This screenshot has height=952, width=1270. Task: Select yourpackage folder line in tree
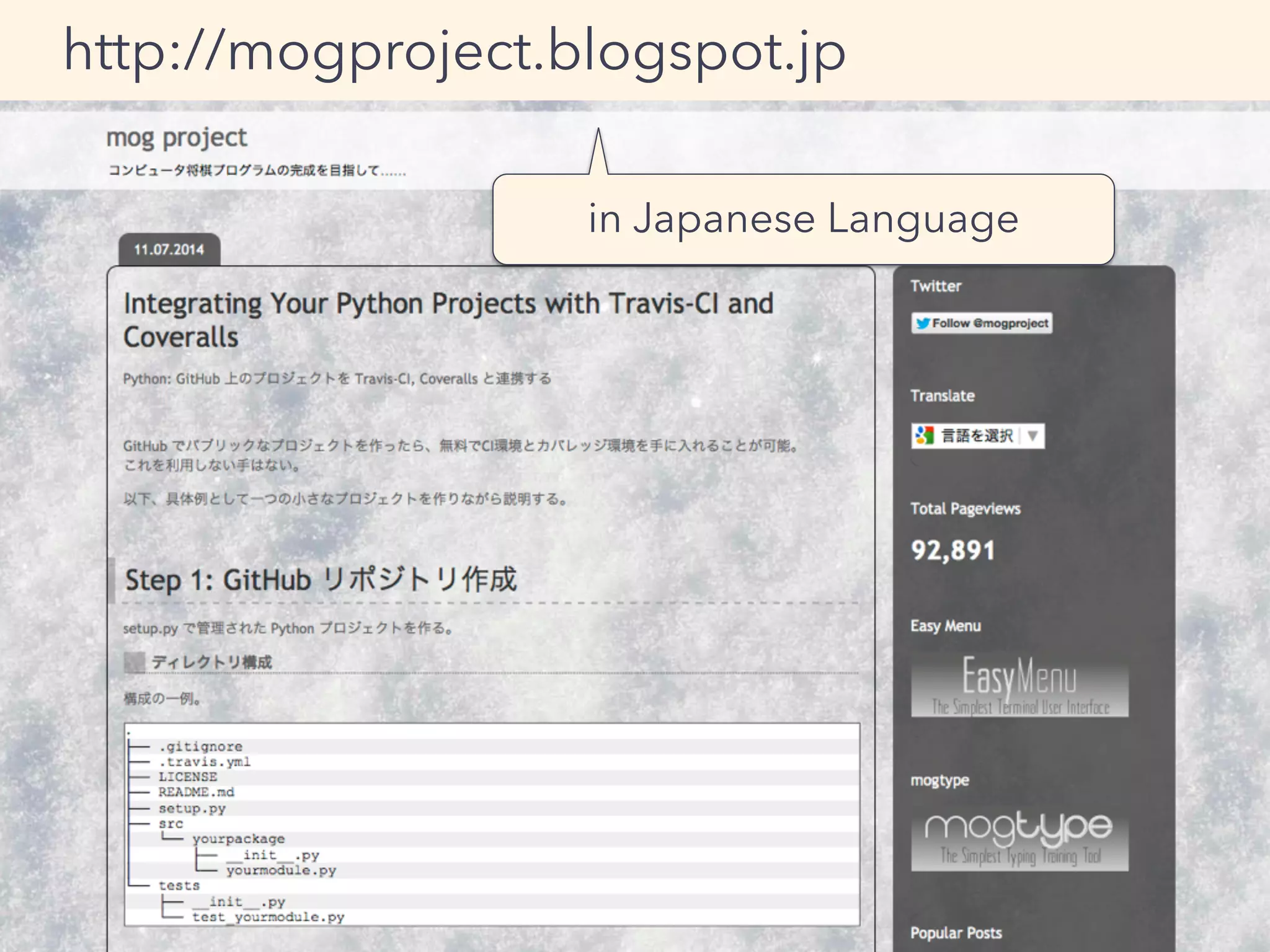[x=238, y=839]
